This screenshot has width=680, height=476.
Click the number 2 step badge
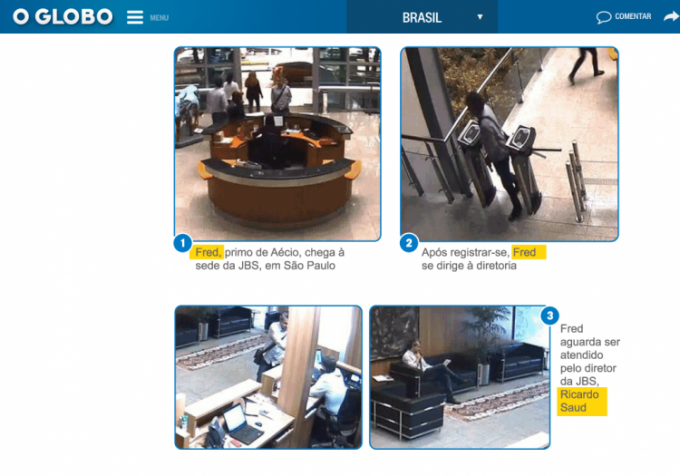(409, 243)
